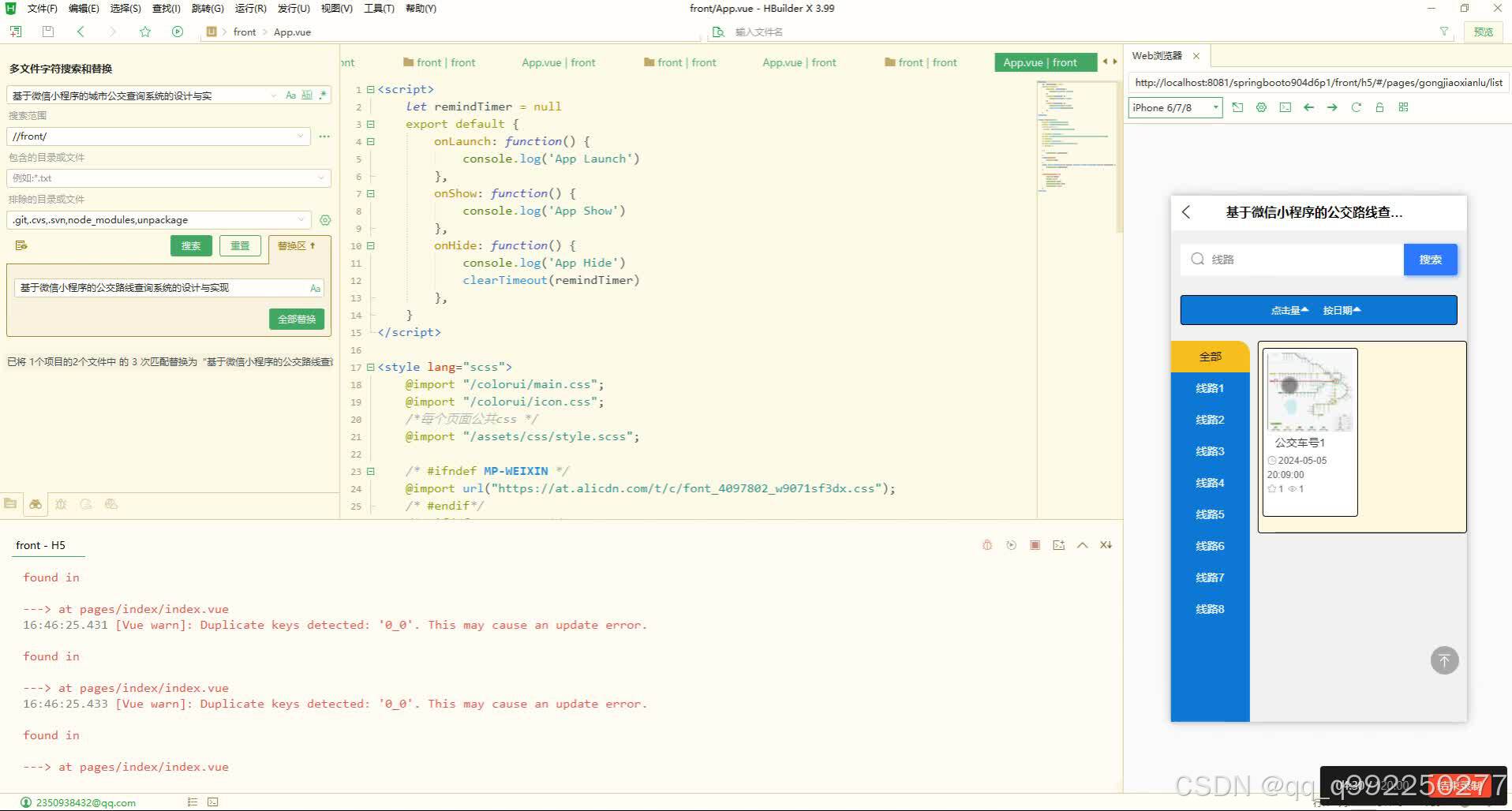Viewport: 1512px width, 811px height.
Task: Open the iPhone 6/7/8 device dropdown
Action: (x=1175, y=107)
